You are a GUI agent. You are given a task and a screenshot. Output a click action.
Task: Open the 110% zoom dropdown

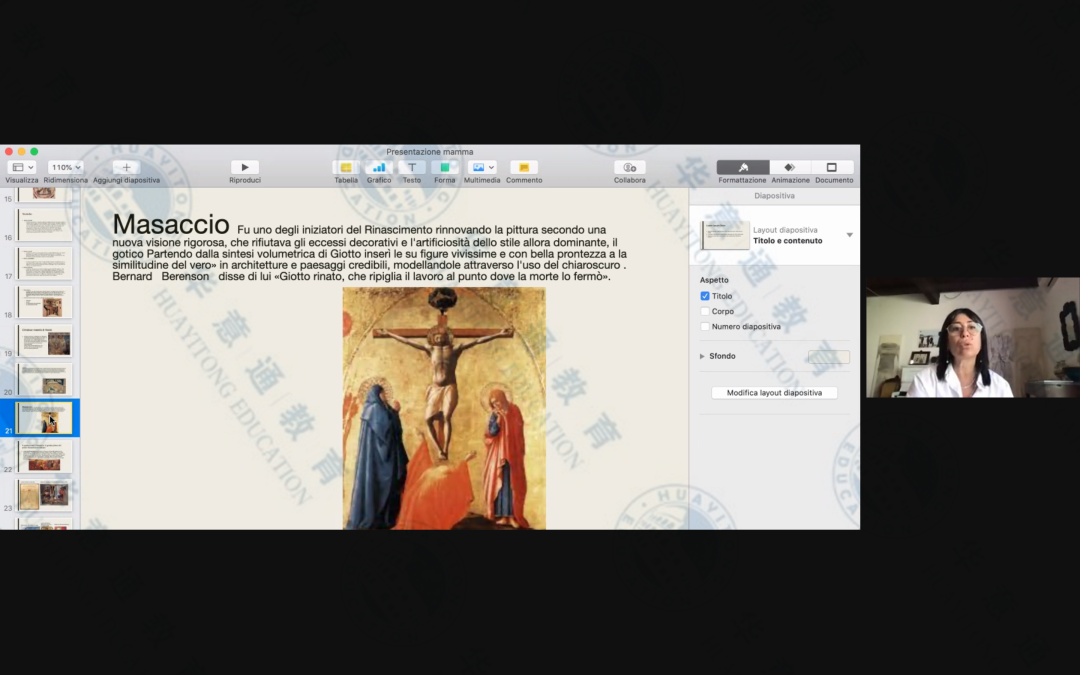click(x=65, y=167)
